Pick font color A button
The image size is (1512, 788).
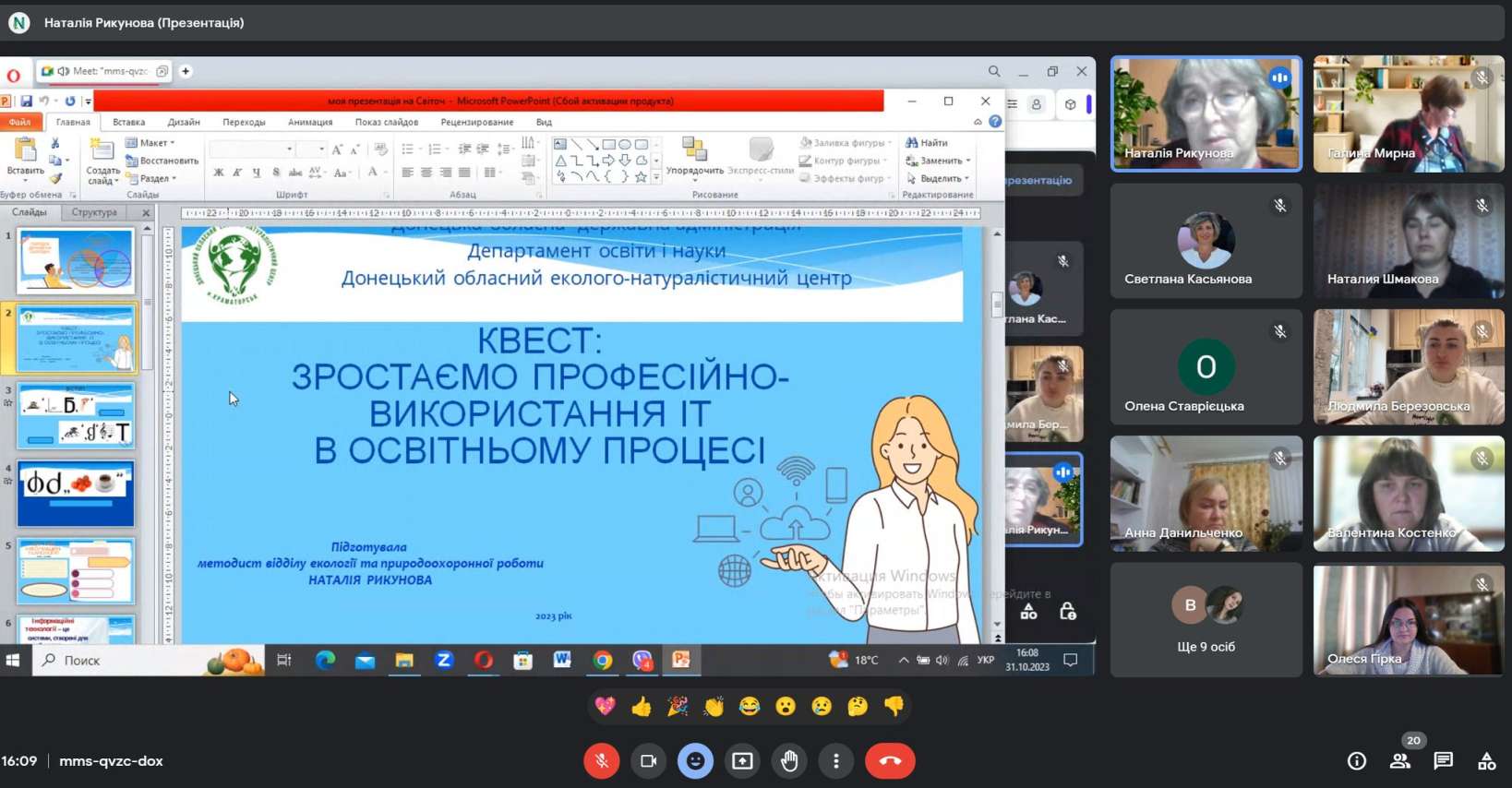point(372,173)
